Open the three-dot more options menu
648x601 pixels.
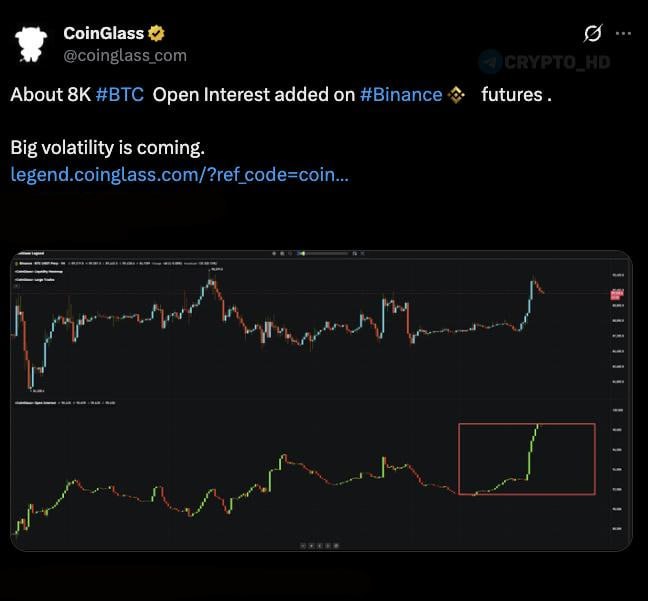click(624, 33)
